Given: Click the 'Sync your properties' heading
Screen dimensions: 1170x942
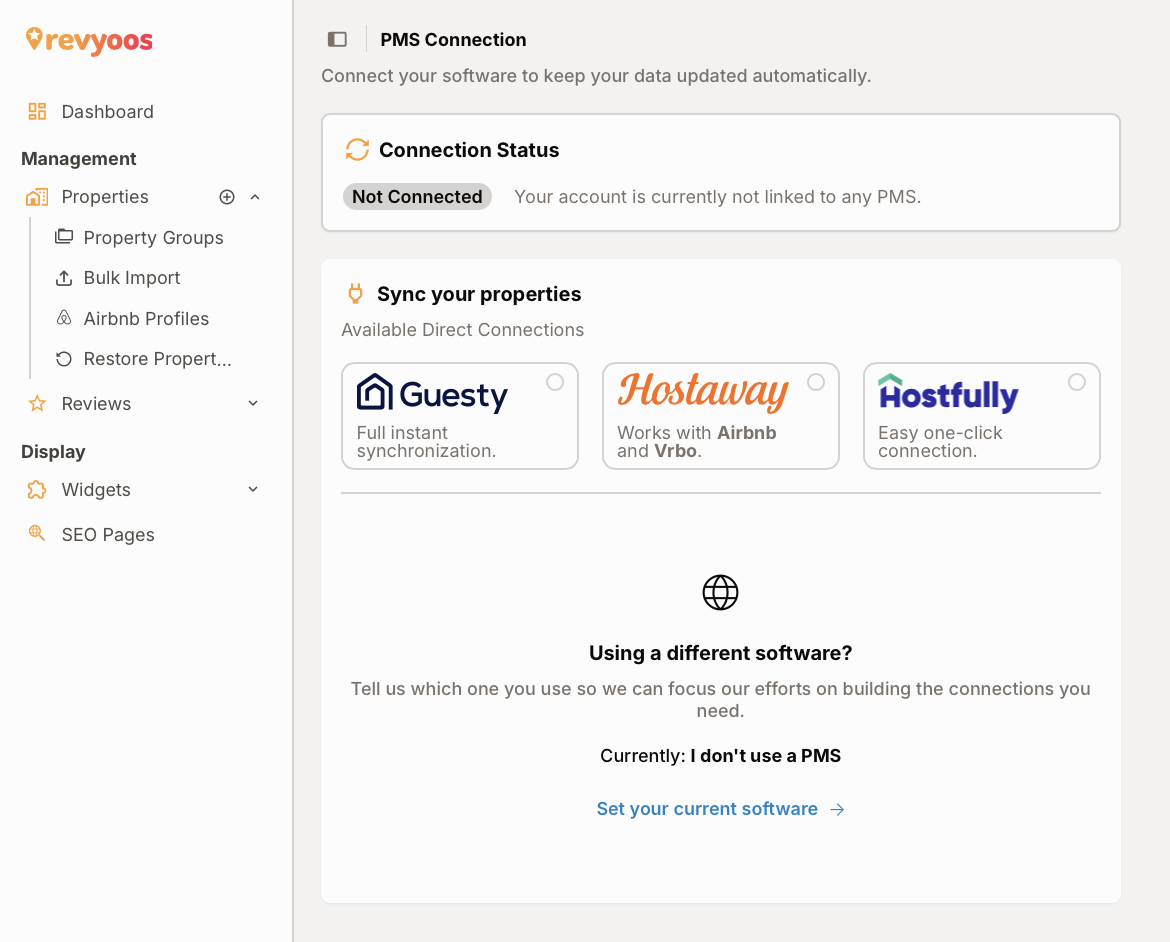Looking at the screenshot, I should point(478,294).
